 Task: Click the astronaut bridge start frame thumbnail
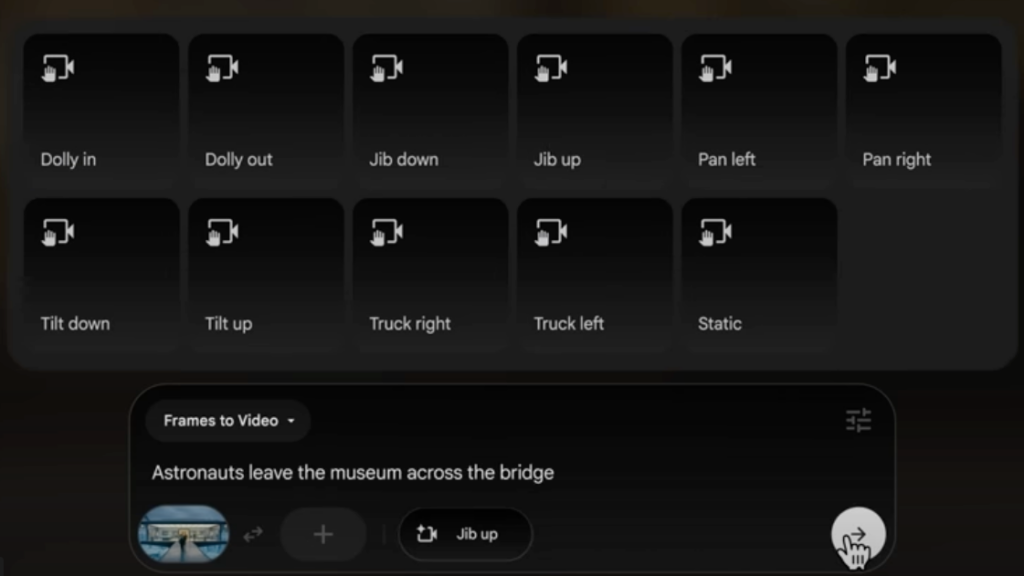184,534
